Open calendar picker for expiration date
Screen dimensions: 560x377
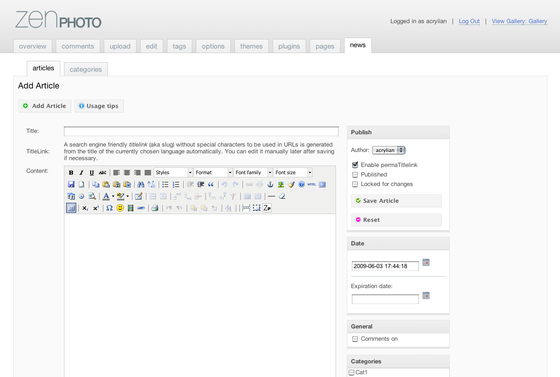pyautogui.click(x=426, y=296)
